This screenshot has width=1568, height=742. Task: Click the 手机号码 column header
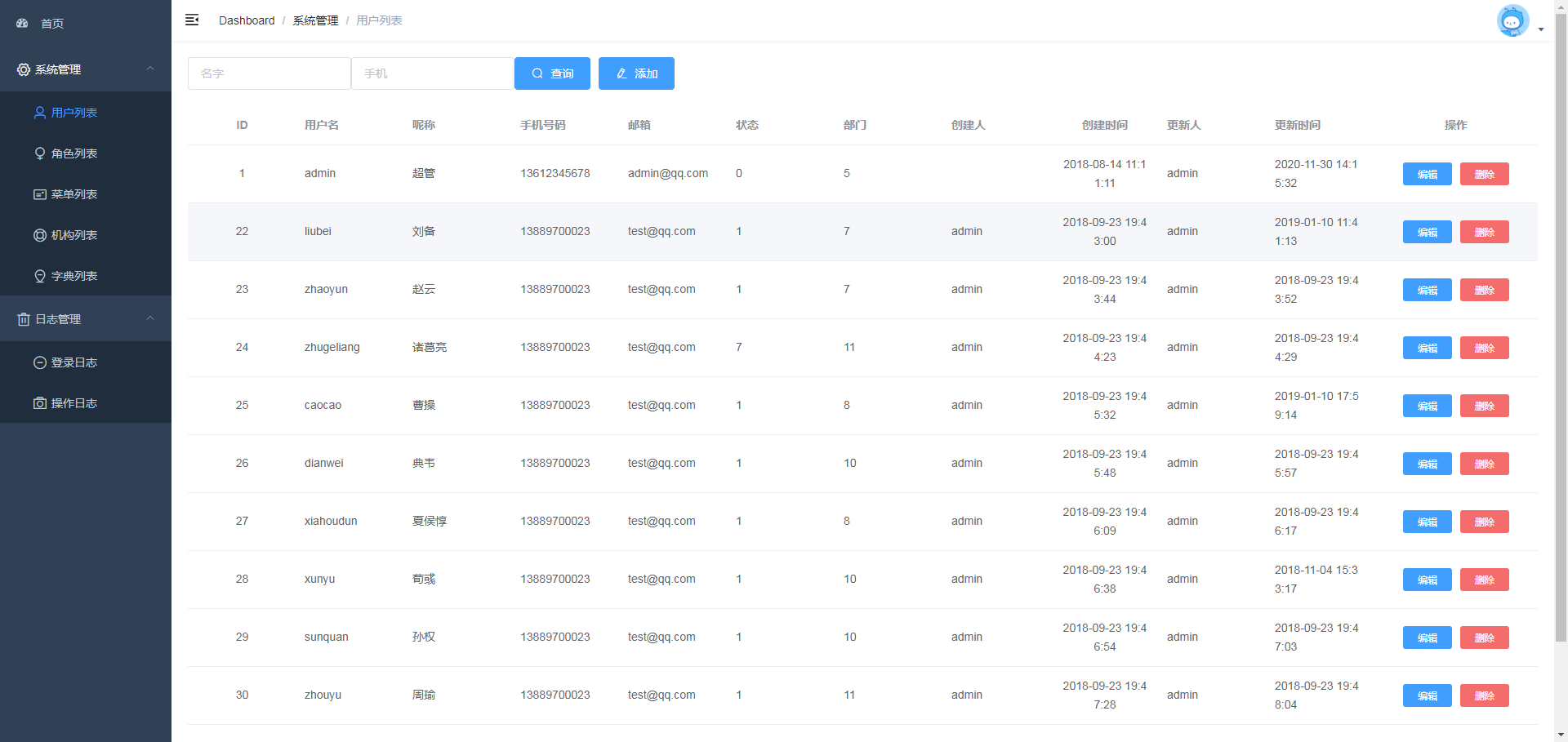coord(543,125)
